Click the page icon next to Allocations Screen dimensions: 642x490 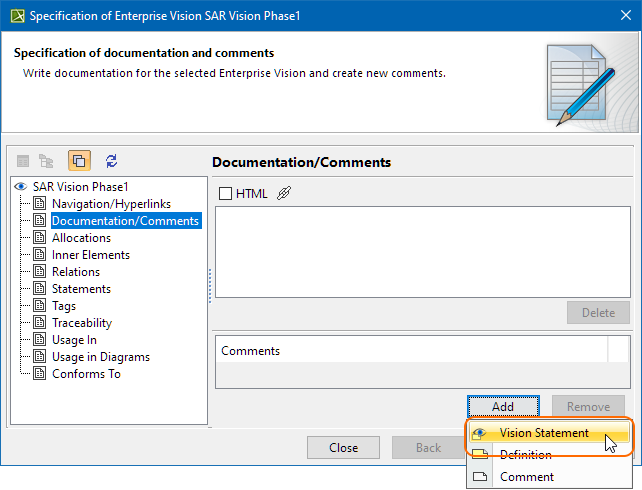pos(40,238)
